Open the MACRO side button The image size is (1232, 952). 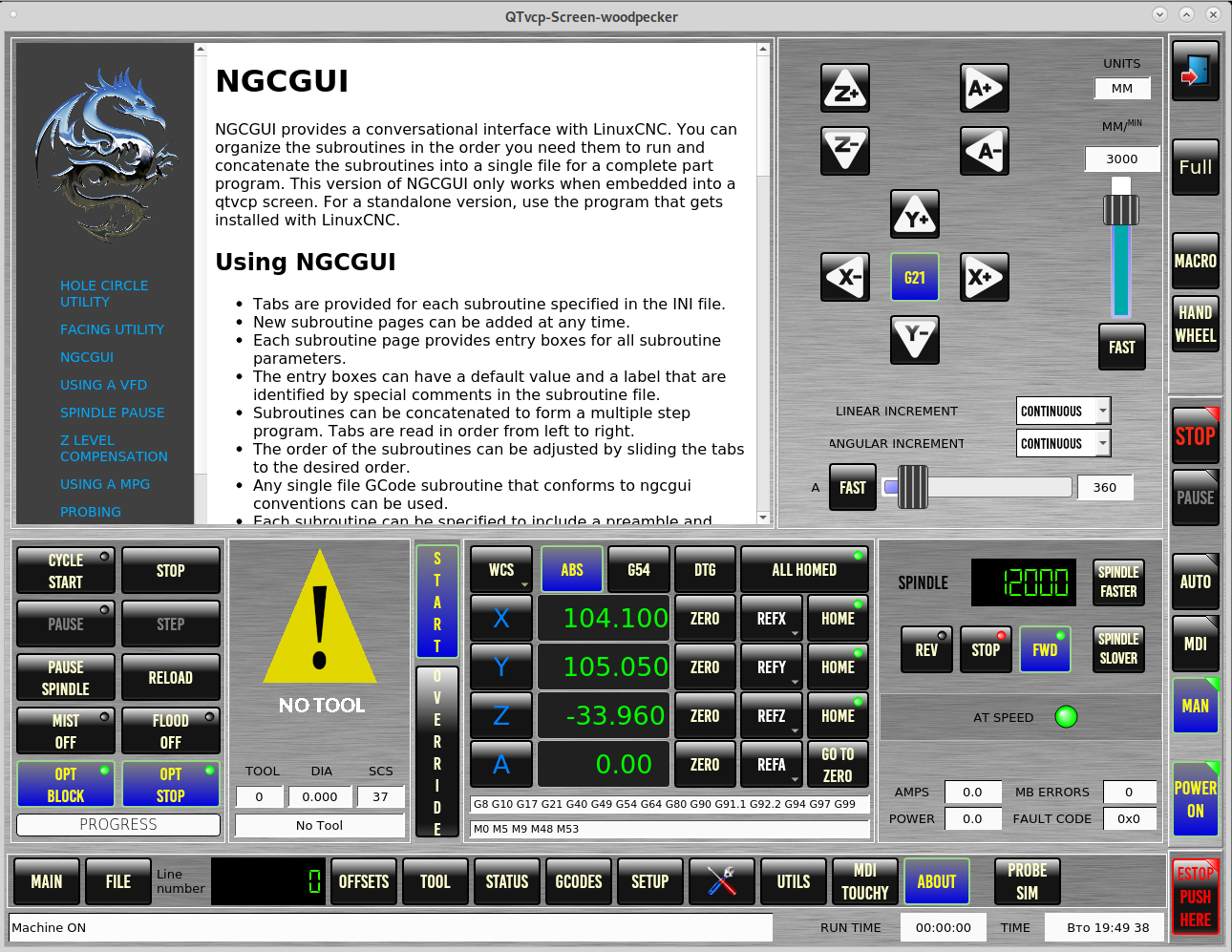(x=1196, y=261)
